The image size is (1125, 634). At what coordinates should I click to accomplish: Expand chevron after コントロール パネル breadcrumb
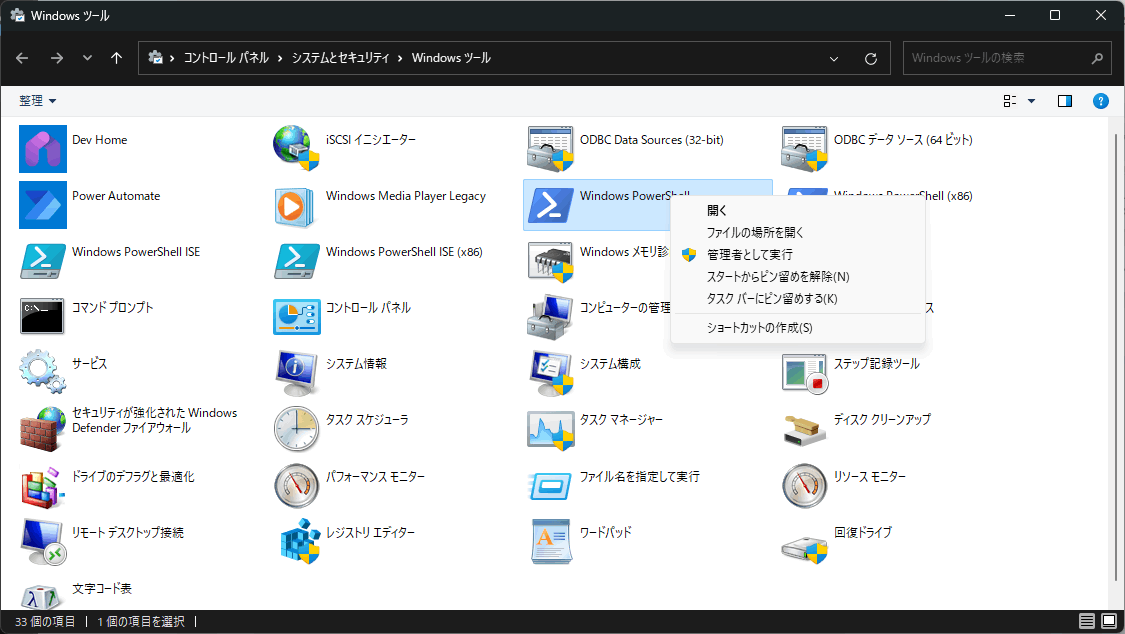pos(279,58)
